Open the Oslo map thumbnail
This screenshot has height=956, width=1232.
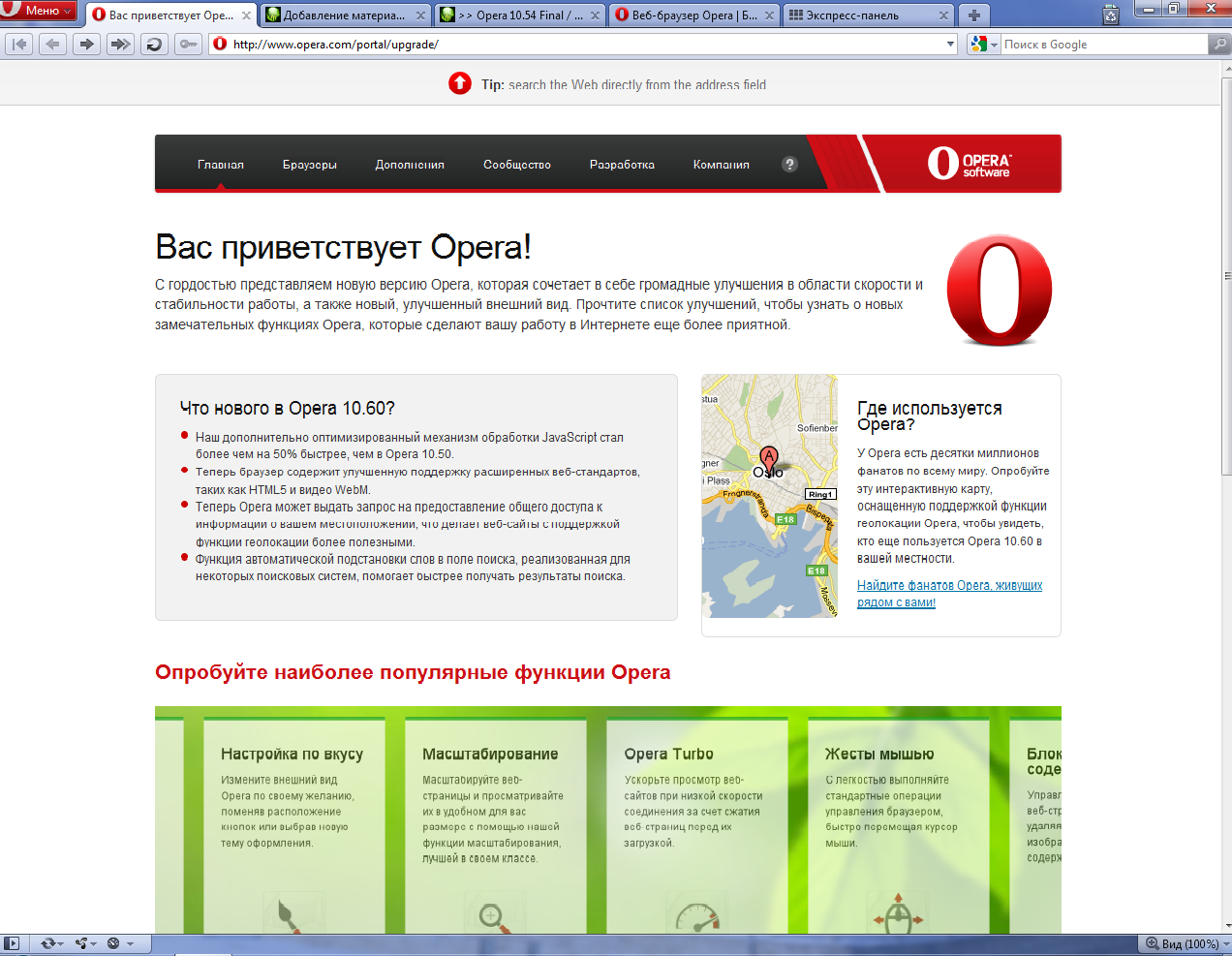(770, 496)
